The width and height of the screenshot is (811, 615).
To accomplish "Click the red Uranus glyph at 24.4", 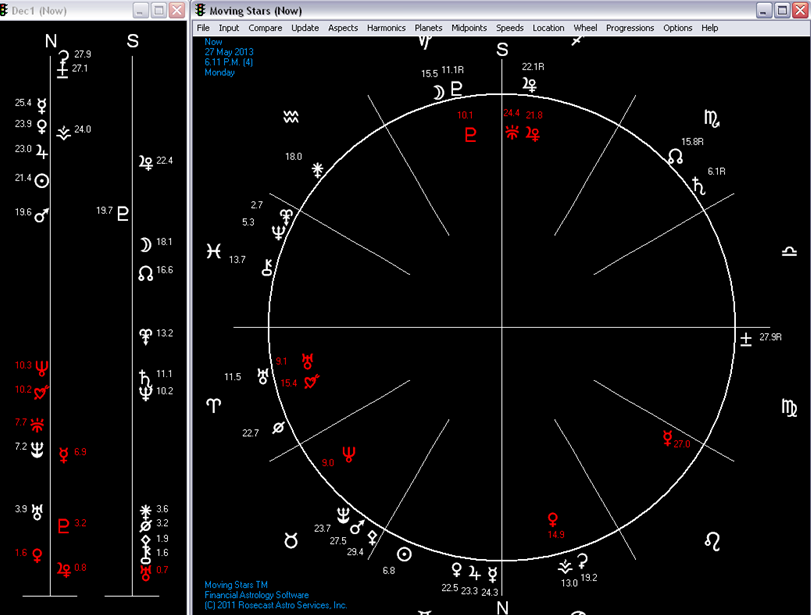I will 512,132.
